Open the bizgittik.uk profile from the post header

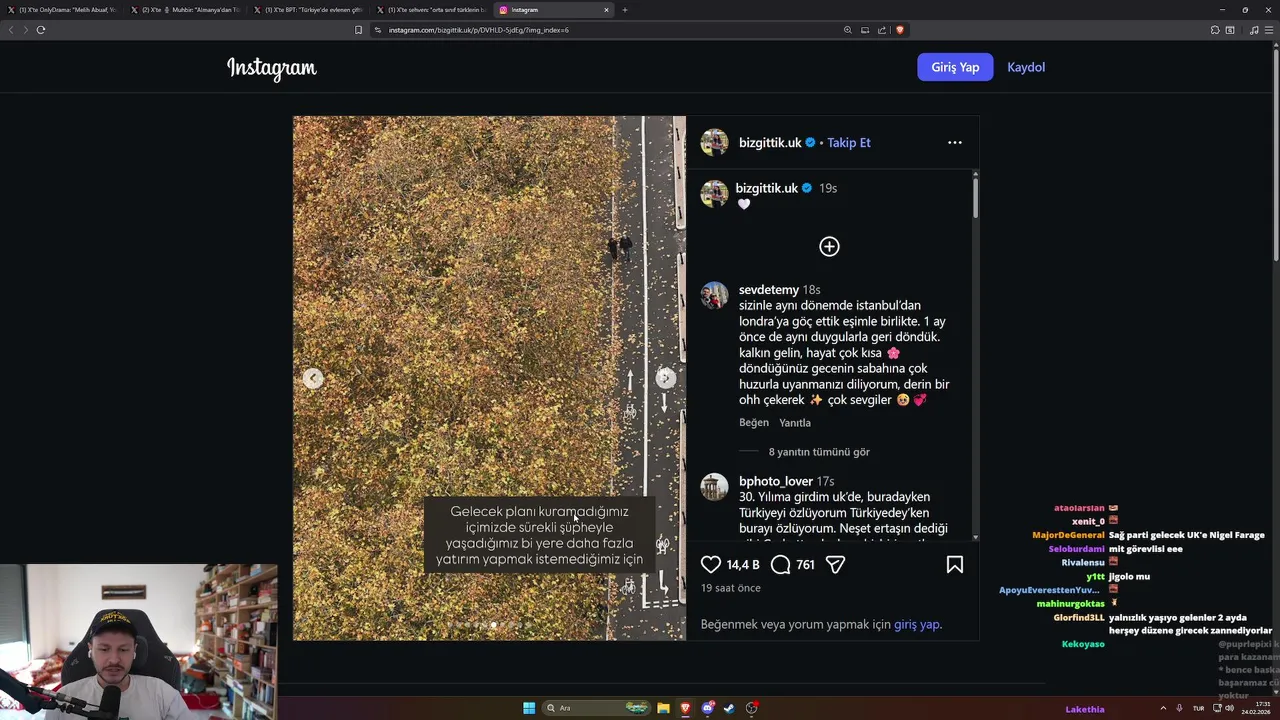click(770, 143)
